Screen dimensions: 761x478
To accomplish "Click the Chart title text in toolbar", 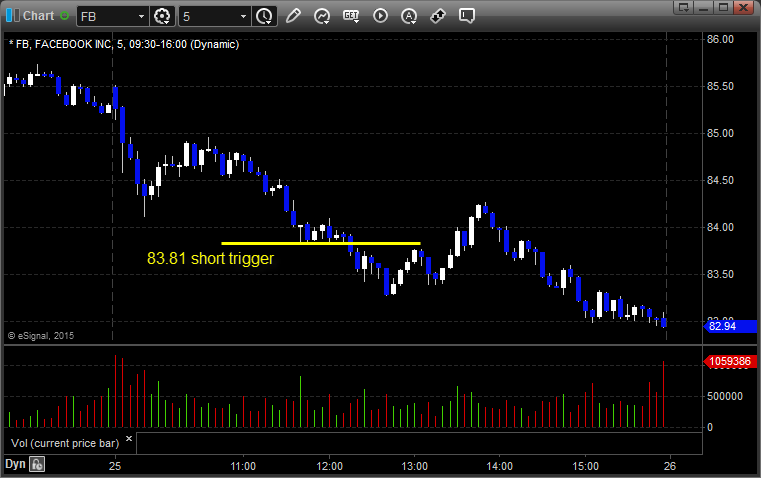I will (x=38, y=16).
